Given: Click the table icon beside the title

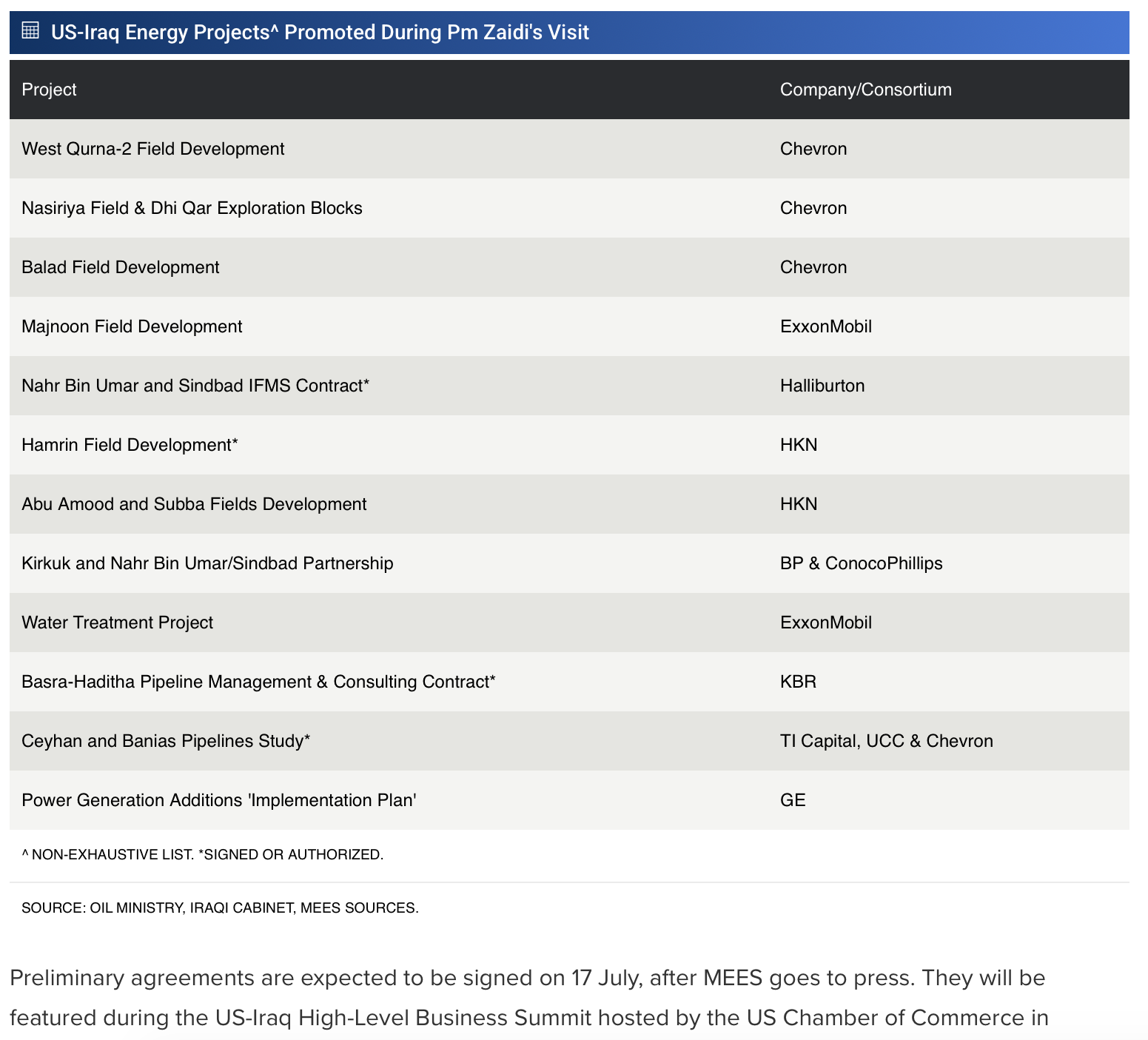Looking at the screenshot, I should point(30,30).
